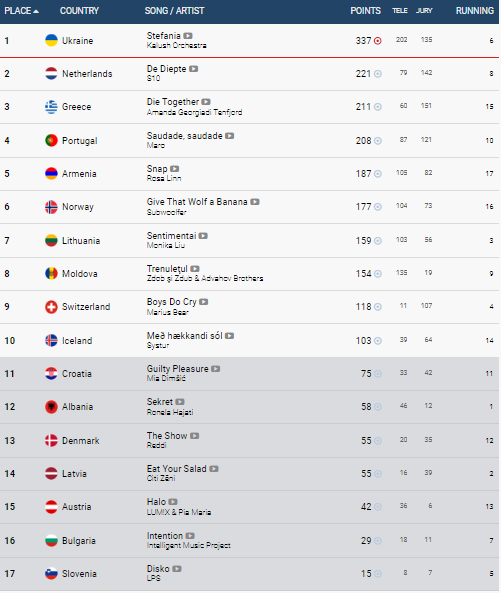Play the Eat Your Salad video
This screenshot has height=593, width=501.
coord(214,469)
